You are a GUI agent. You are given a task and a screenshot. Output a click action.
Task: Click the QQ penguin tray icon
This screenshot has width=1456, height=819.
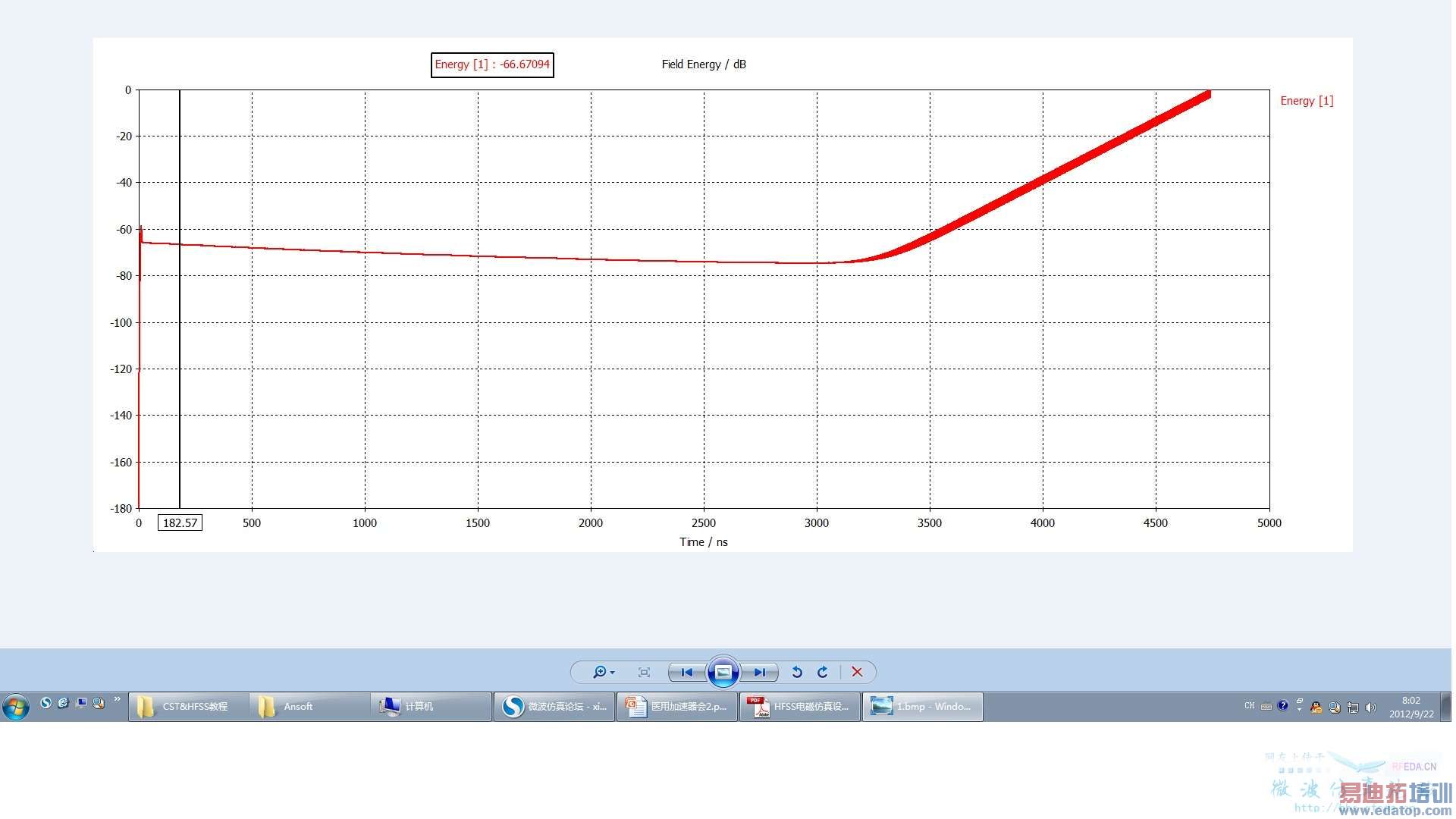click(1316, 708)
